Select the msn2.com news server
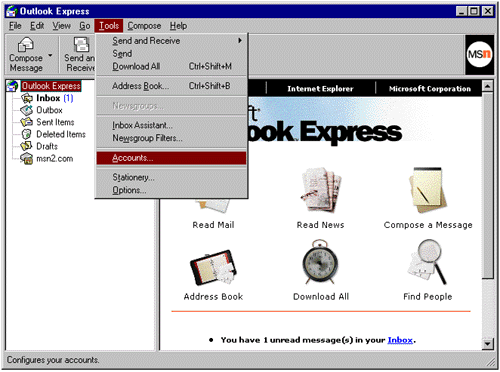The image size is (500, 372). [x=54, y=159]
